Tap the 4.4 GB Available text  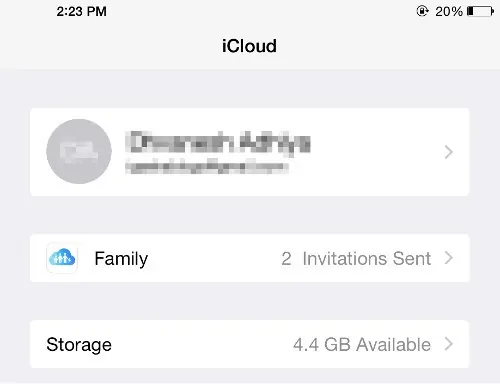362,344
